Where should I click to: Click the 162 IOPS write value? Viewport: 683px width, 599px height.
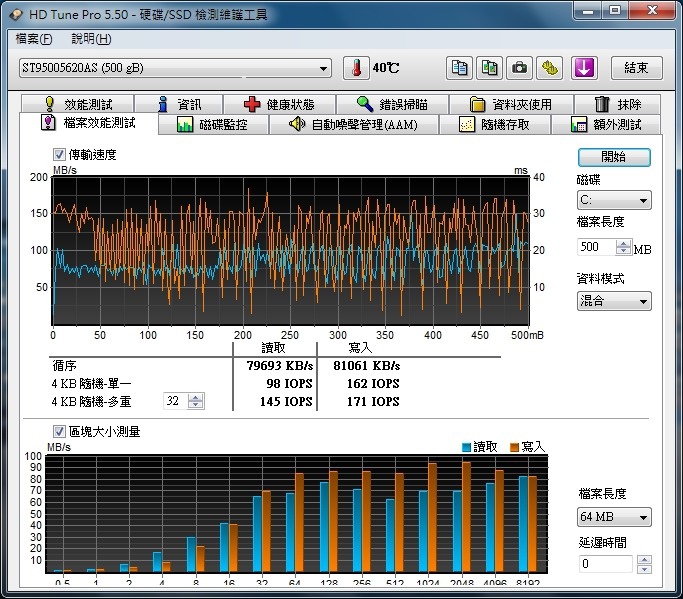pos(373,383)
